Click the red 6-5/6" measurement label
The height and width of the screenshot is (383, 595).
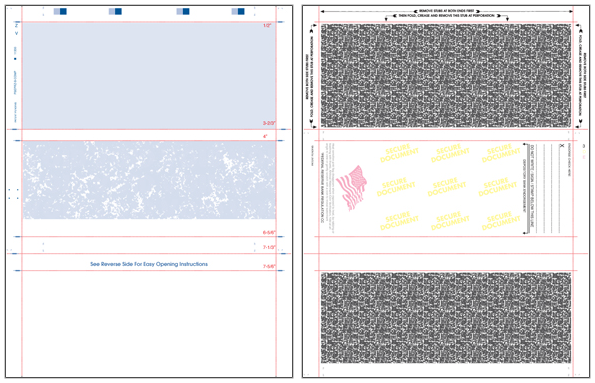pos(269,232)
